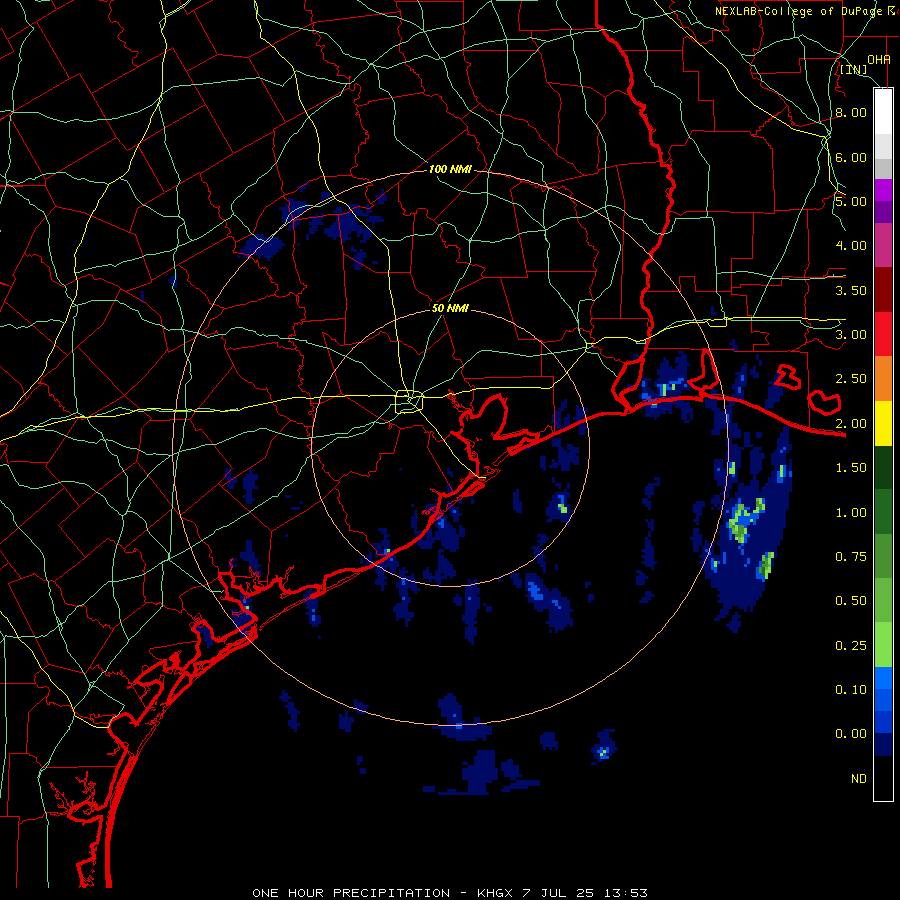Click the OHA product label
This screenshot has width=900, height=900.
coord(879,59)
